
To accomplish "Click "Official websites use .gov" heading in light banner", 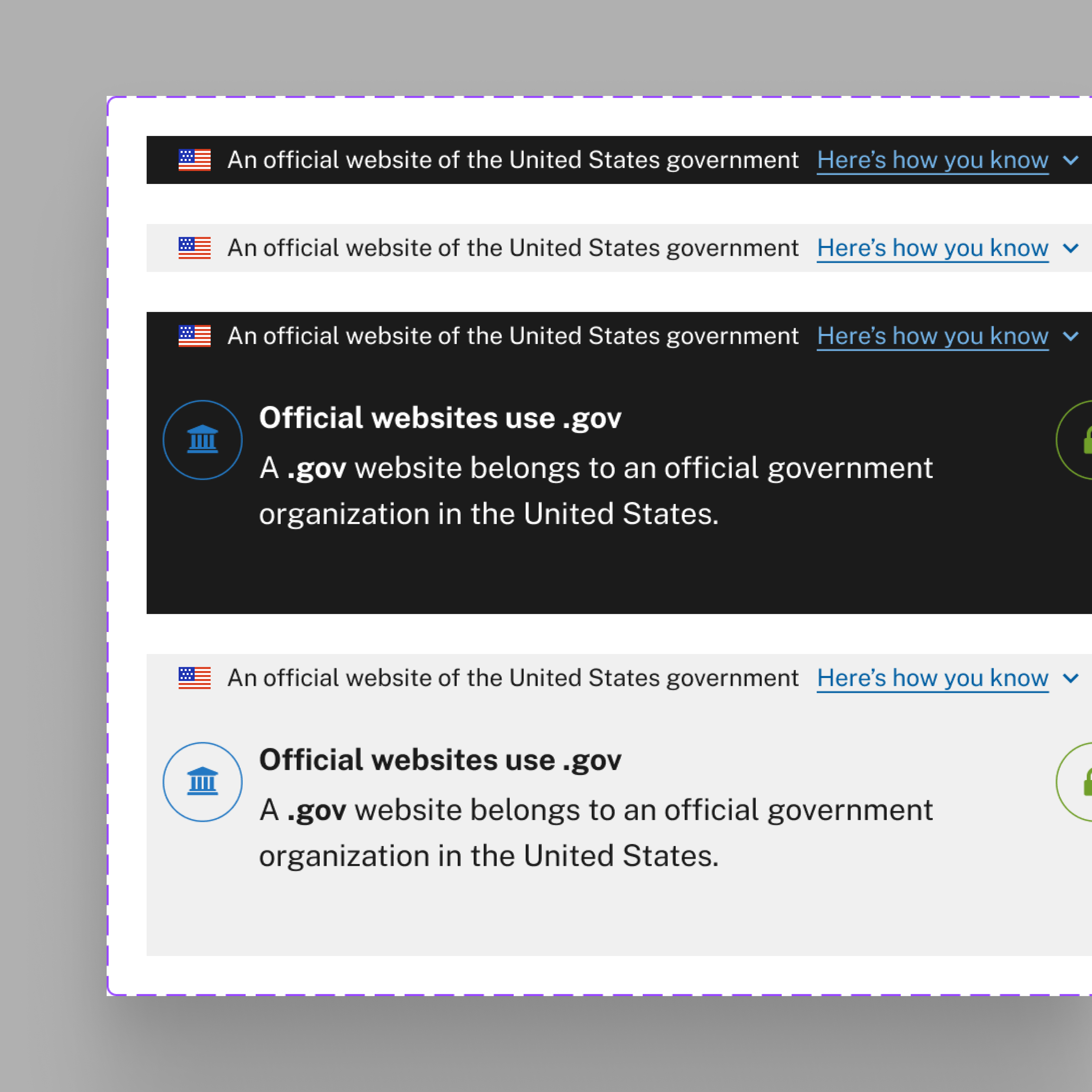I will point(440,761).
